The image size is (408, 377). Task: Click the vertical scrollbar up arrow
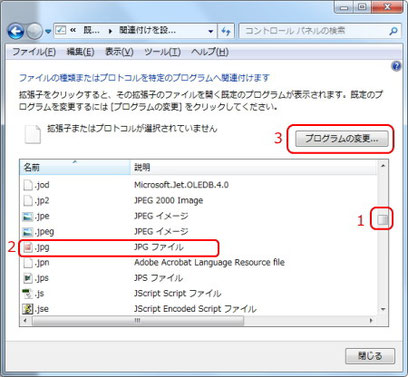(x=383, y=166)
